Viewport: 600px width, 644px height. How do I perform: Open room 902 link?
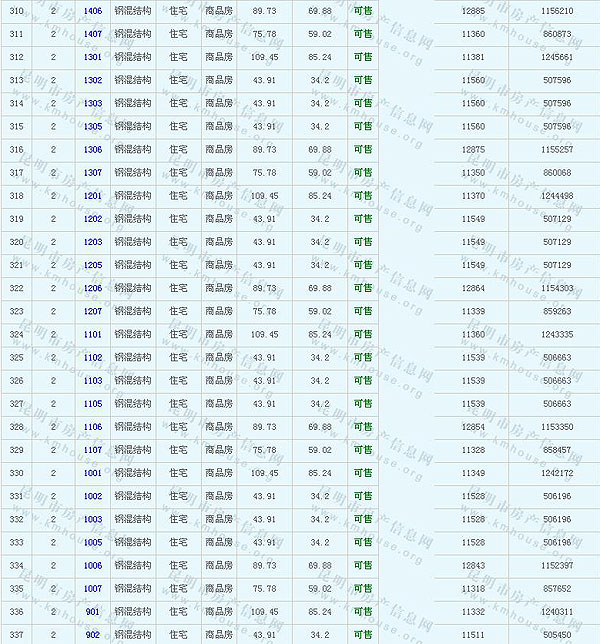click(93, 634)
